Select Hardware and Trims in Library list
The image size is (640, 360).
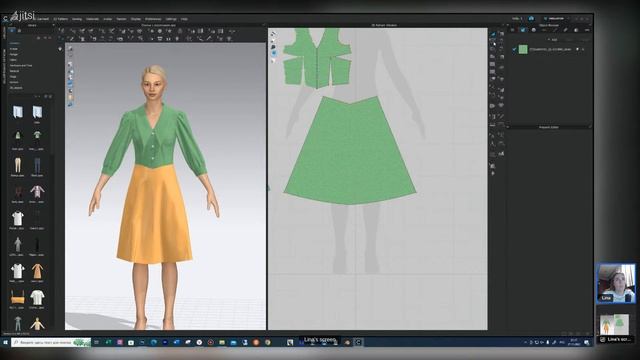coord(21,65)
